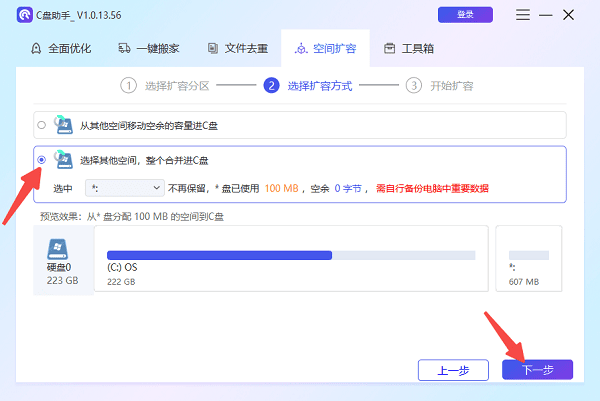
Task: Click the 硬盘0 drive icon
Action: [x=58, y=249]
